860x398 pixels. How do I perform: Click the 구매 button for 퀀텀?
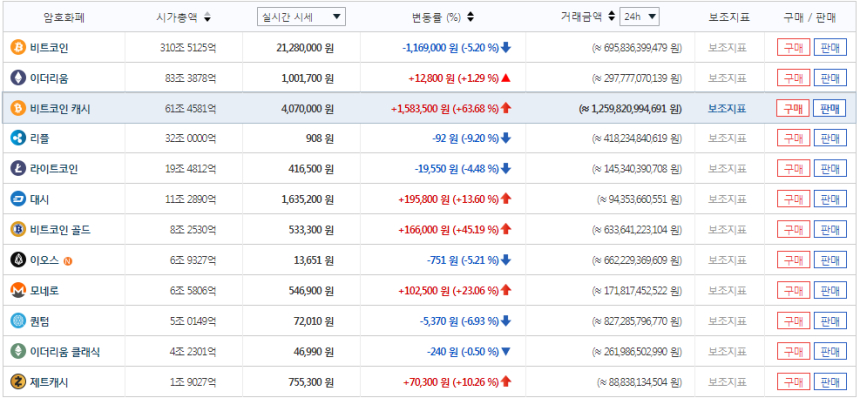[793, 321]
